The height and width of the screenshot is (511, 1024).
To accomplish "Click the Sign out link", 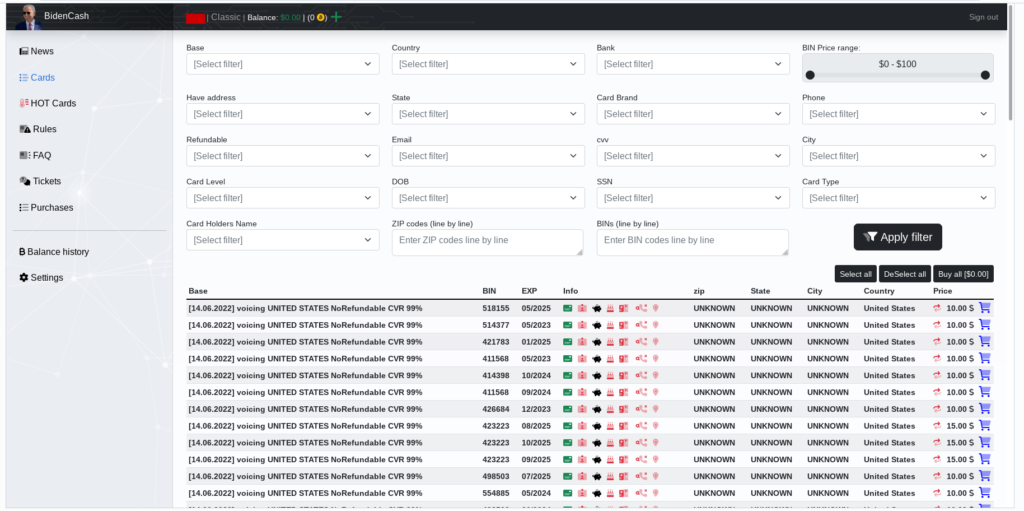I will 984,17.
